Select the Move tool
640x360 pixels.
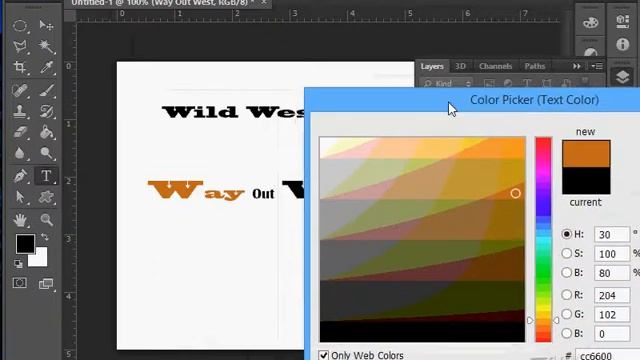click(x=46, y=26)
